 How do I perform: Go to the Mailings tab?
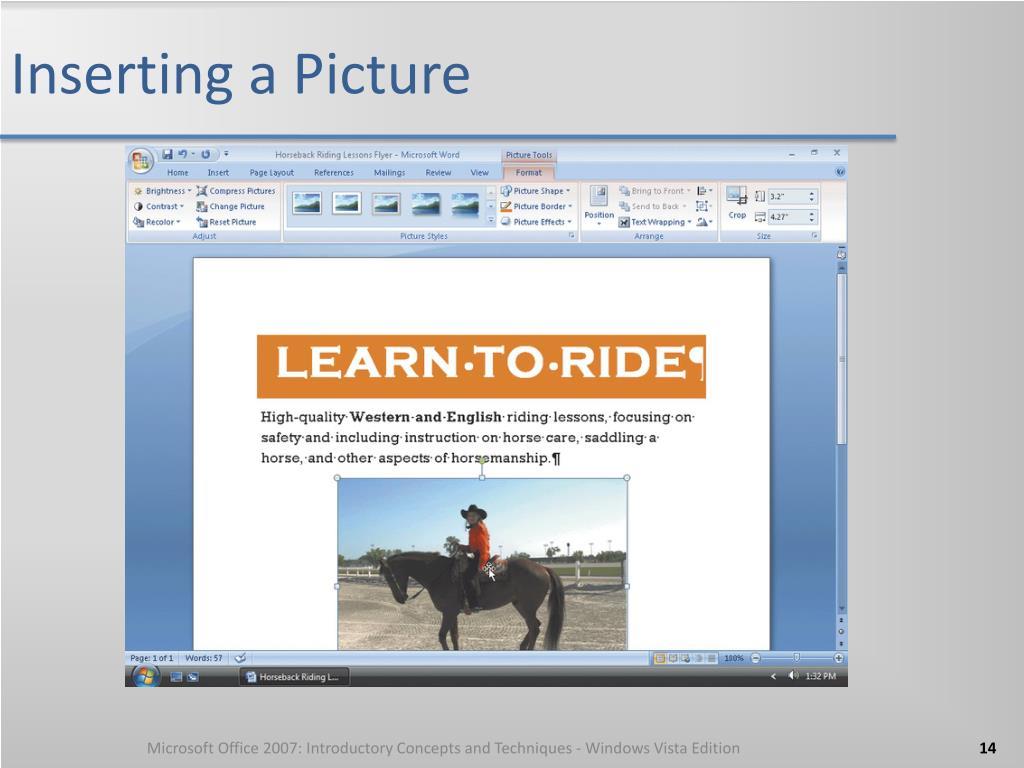point(389,172)
